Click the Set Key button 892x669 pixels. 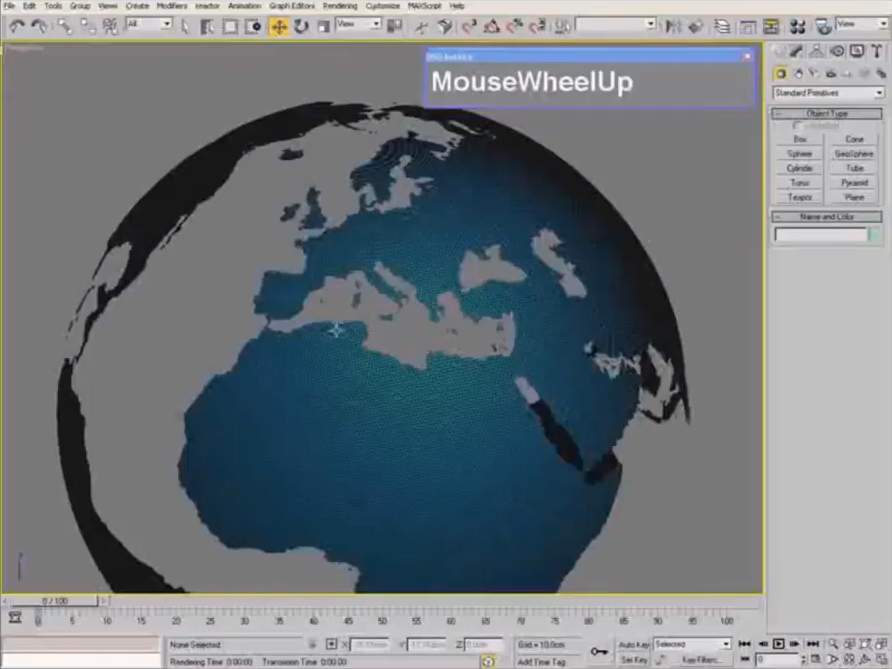(634, 660)
